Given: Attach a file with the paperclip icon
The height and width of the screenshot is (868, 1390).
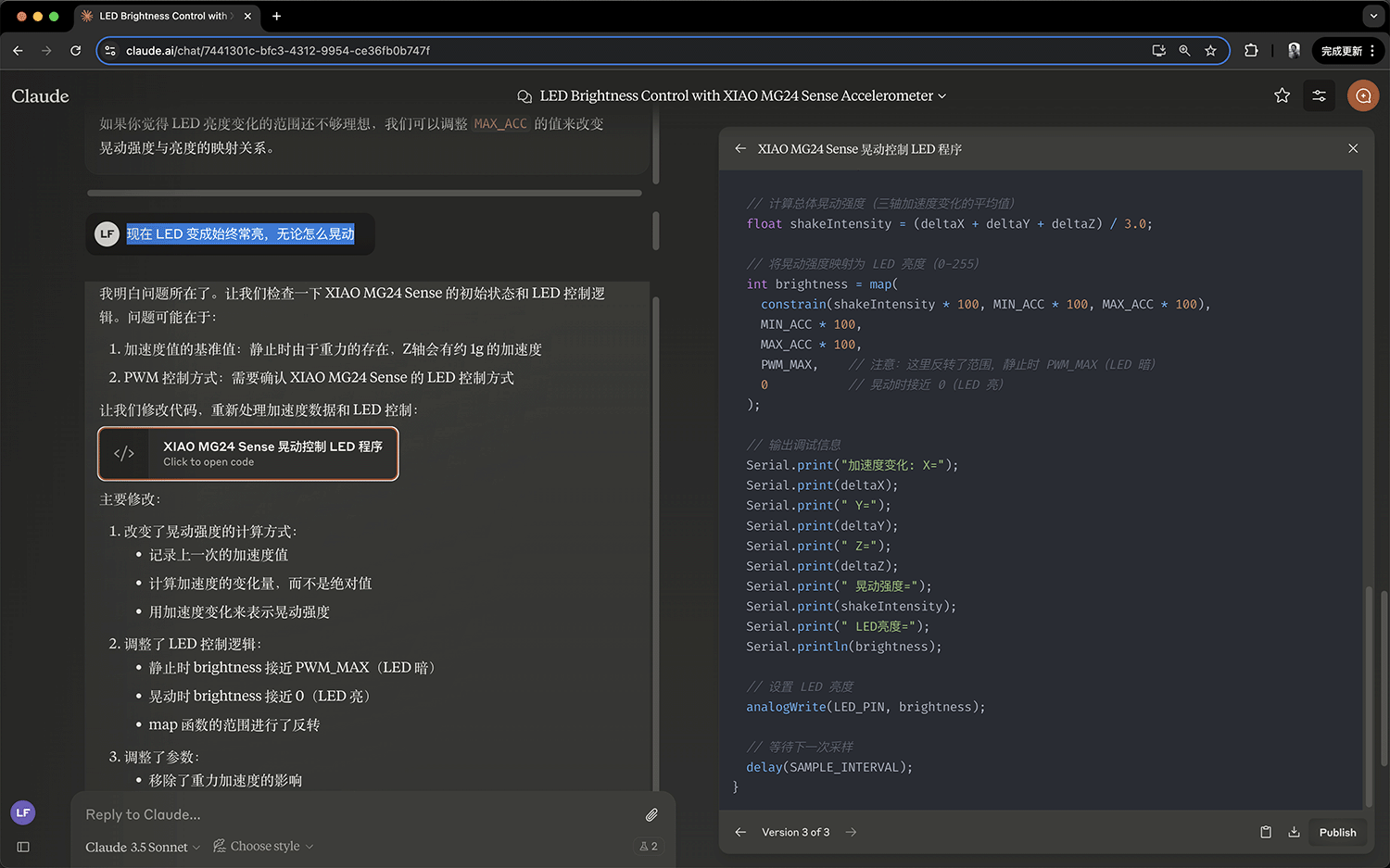Looking at the screenshot, I should click(651, 815).
